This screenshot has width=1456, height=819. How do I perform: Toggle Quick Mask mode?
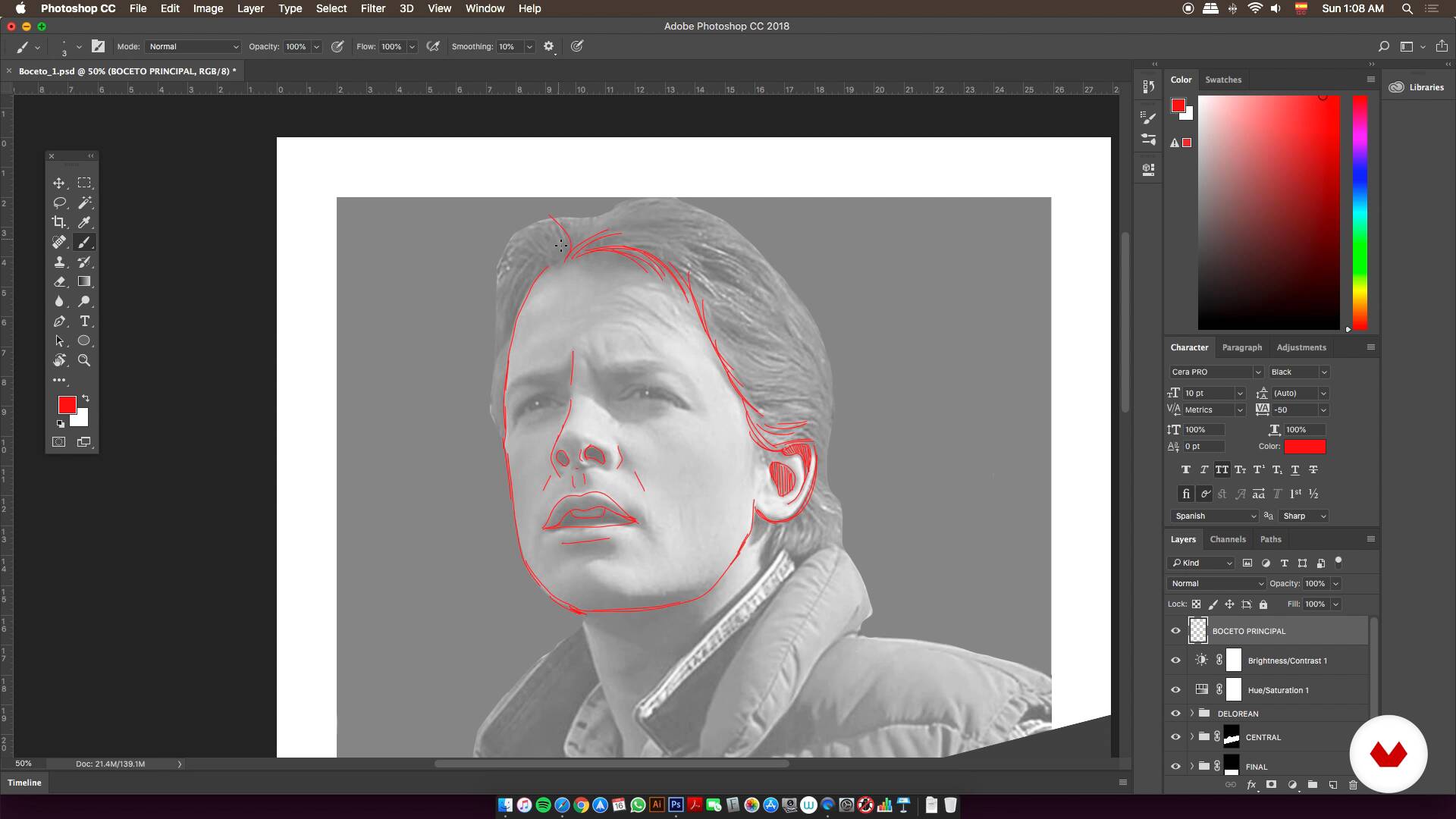pyautogui.click(x=58, y=441)
